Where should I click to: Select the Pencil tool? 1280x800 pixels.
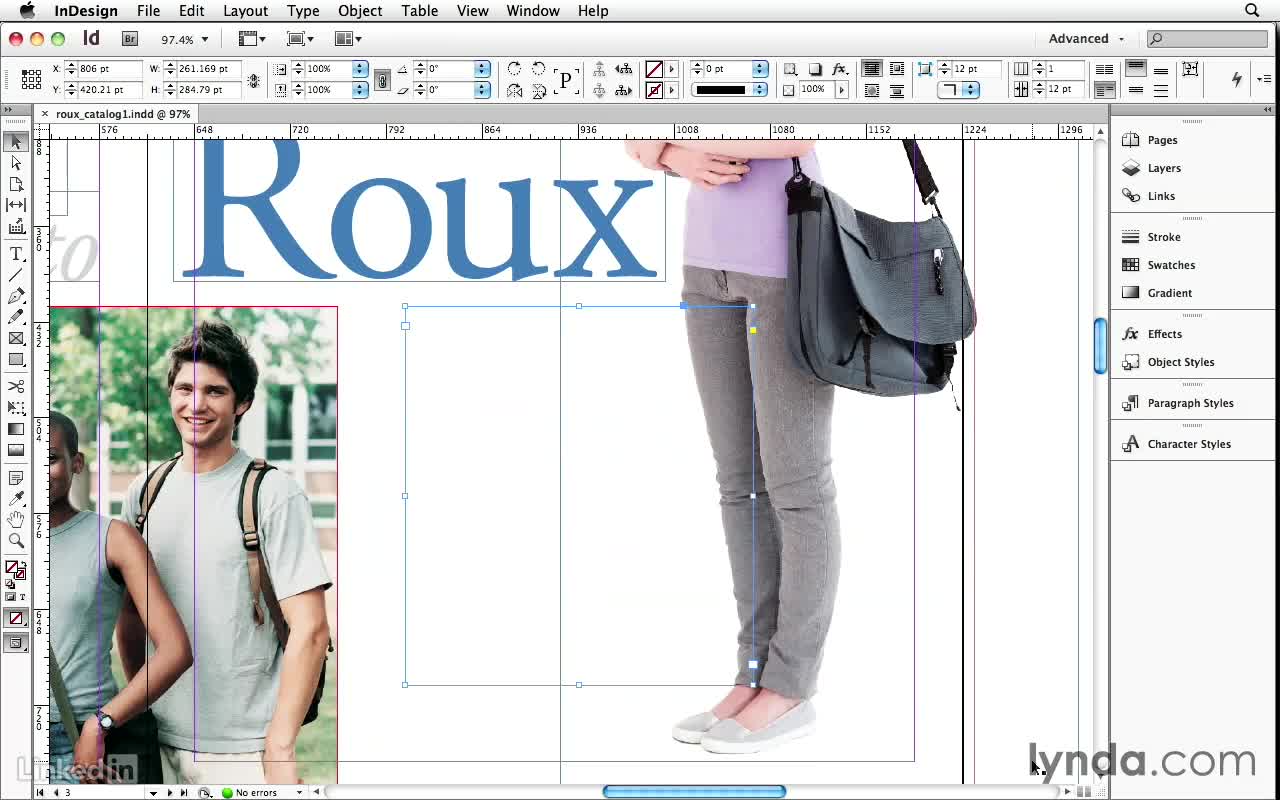pyautogui.click(x=16, y=317)
